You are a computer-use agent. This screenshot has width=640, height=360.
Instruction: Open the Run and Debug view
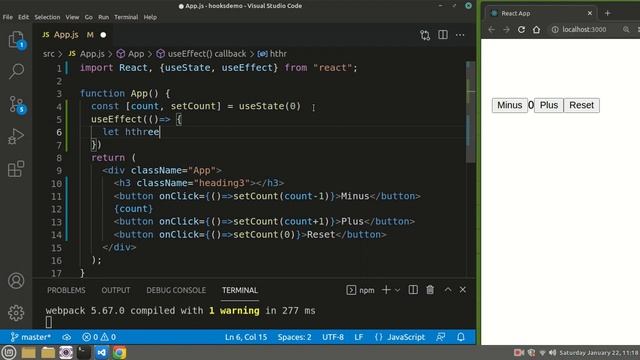(16, 136)
